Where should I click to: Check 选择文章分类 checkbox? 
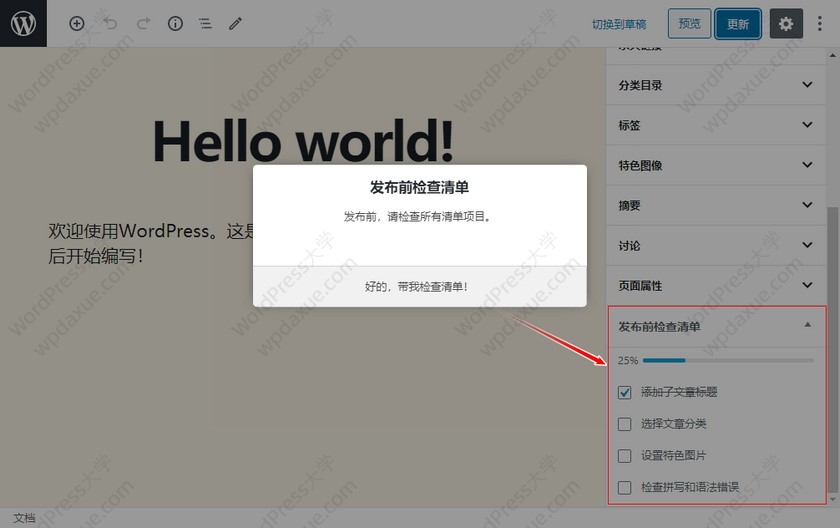coord(624,424)
